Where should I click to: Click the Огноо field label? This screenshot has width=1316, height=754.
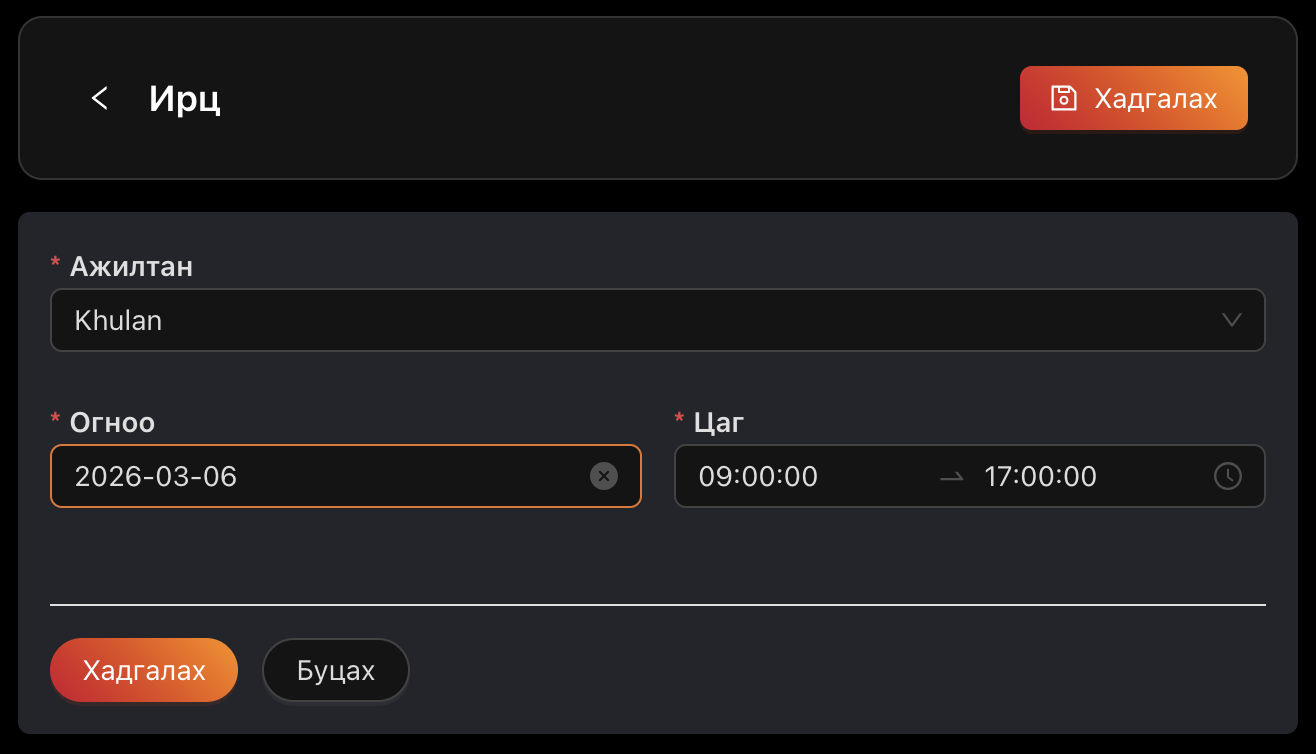pyautogui.click(x=112, y=422)
